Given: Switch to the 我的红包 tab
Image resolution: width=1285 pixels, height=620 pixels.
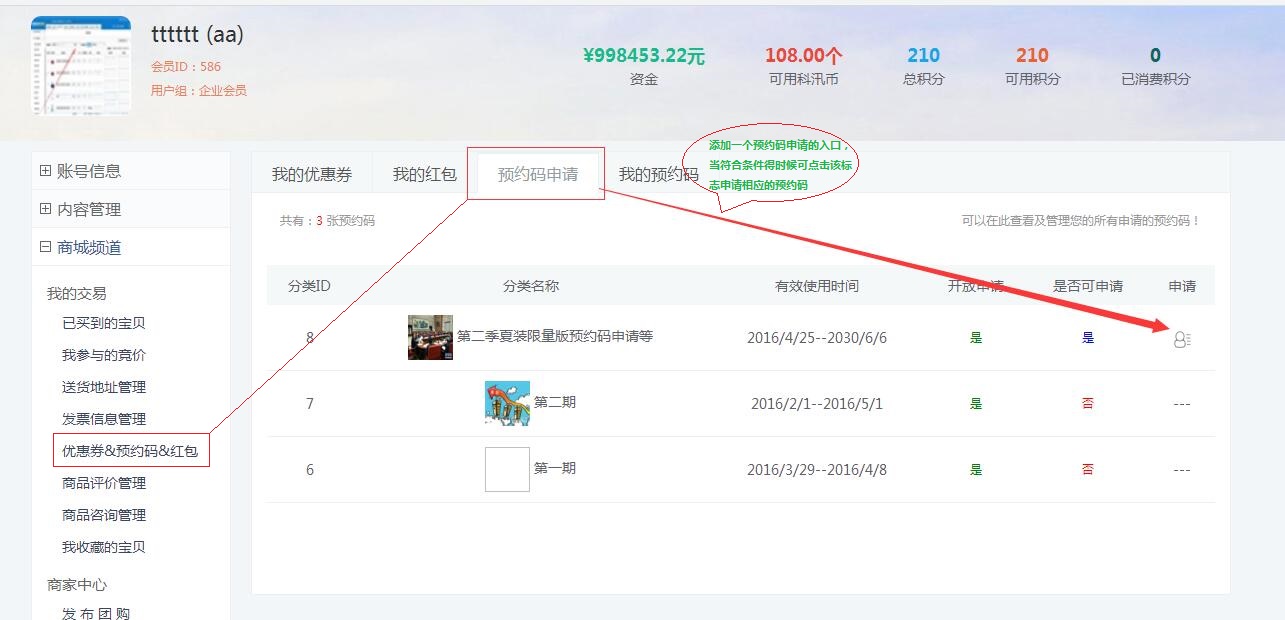Looking at the screenshot, I should pos(424,174).
